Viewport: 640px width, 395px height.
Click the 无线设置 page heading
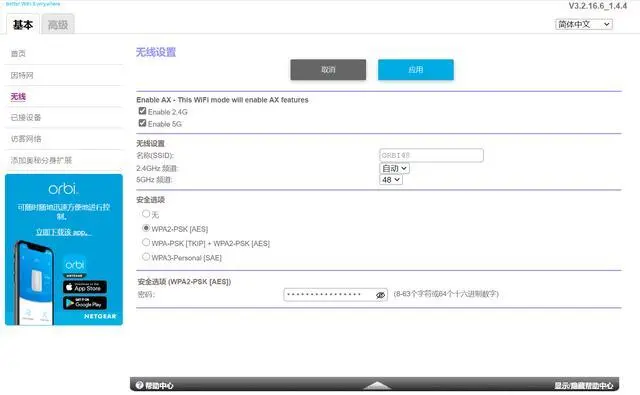[156, 52]
